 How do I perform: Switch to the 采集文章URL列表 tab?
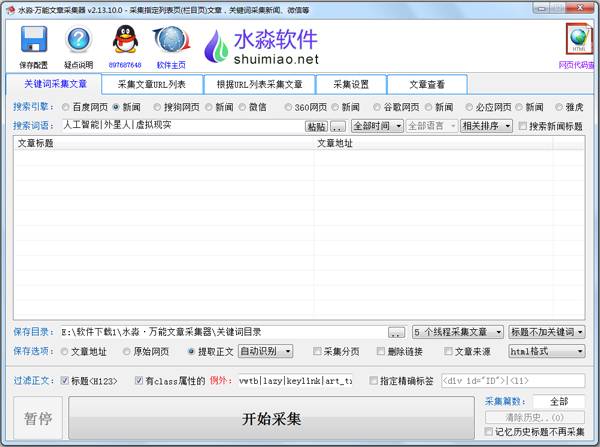pyautogui.click(x=152, y=85)
